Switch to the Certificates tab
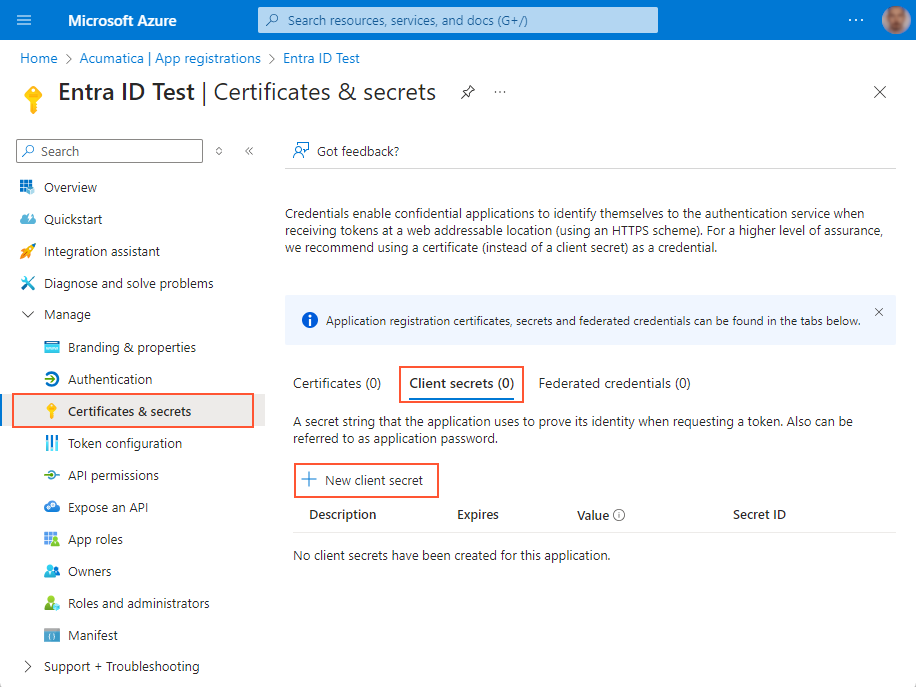916x687 pixels. click(337, 383)
